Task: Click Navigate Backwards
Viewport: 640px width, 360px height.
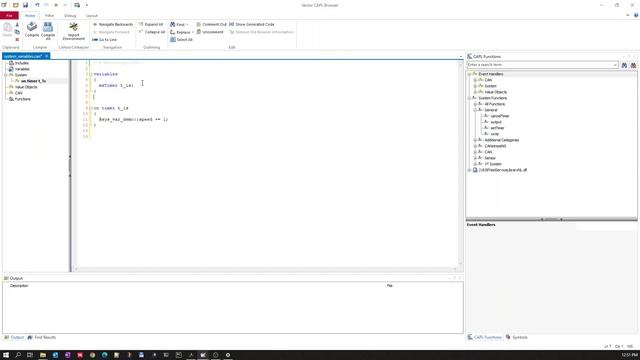Action: pyautogui.click(x=113, y=24)
